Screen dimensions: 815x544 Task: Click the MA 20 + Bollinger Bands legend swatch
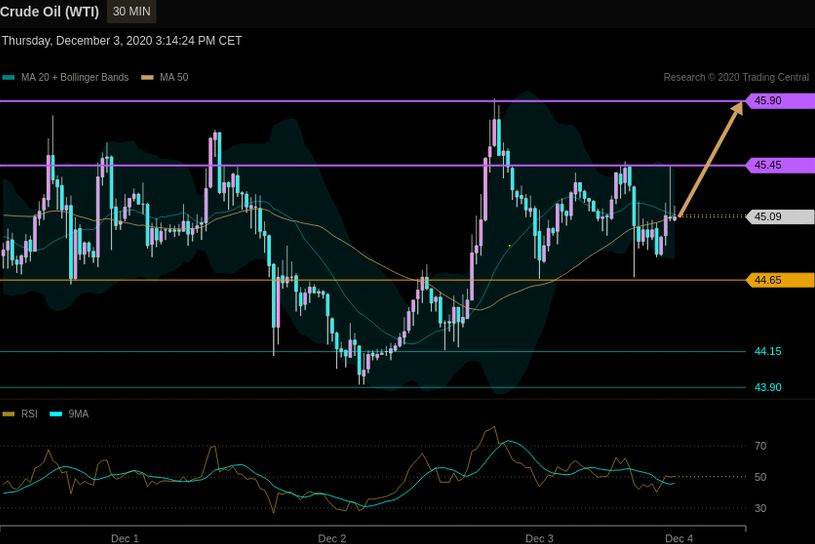8,78
